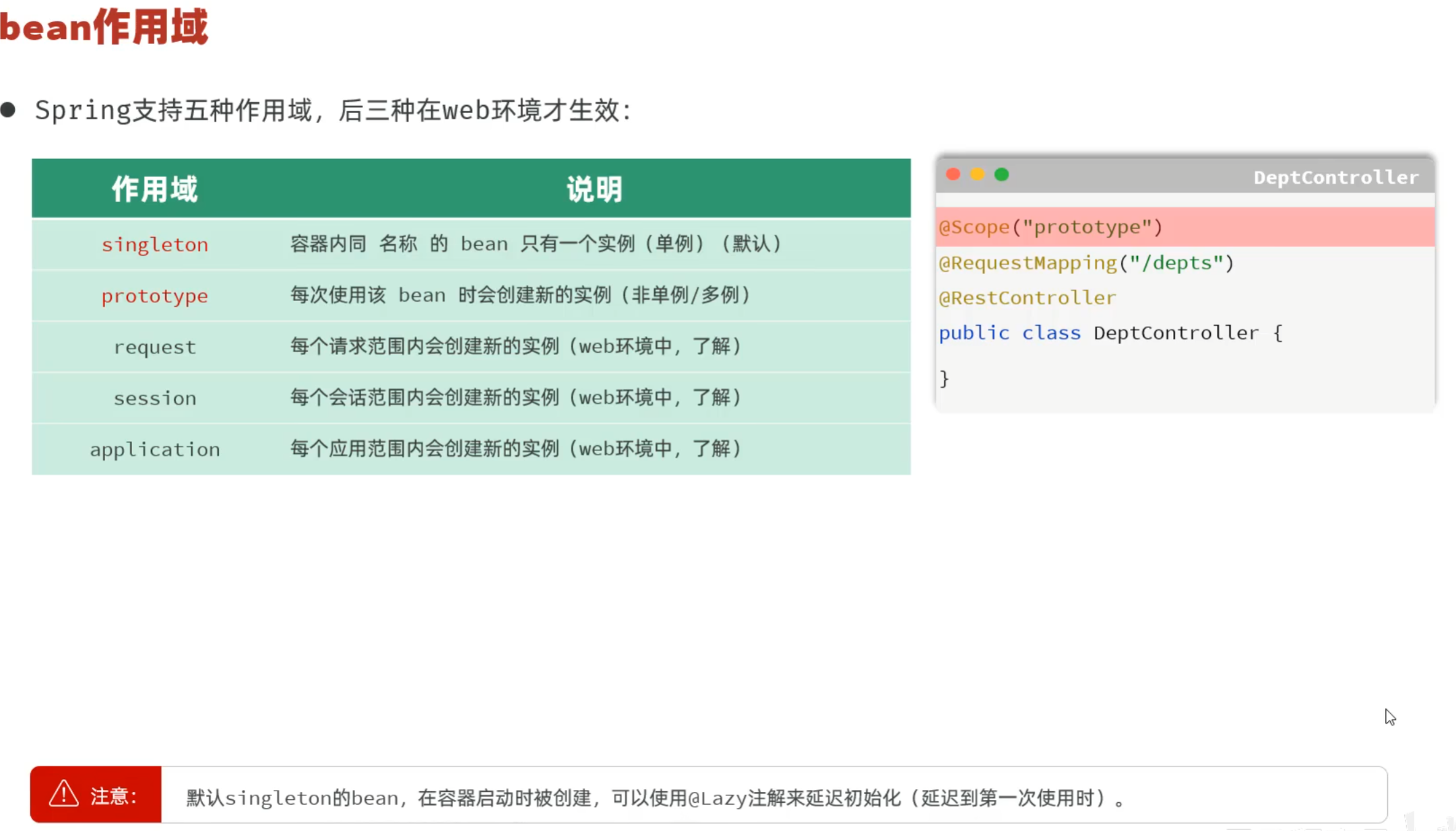
Task: Select the prototype scope row label
Action: click(x=154, y=296)
